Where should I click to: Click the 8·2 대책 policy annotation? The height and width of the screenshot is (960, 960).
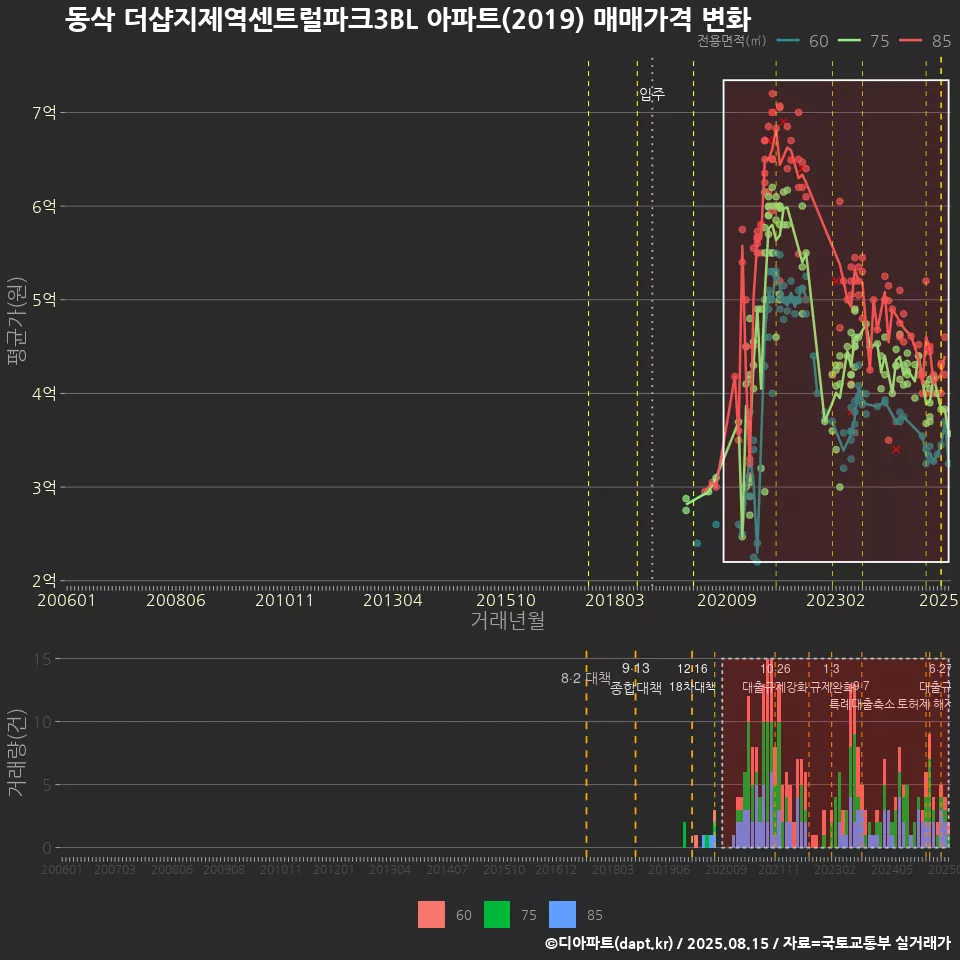coord(586,678)
